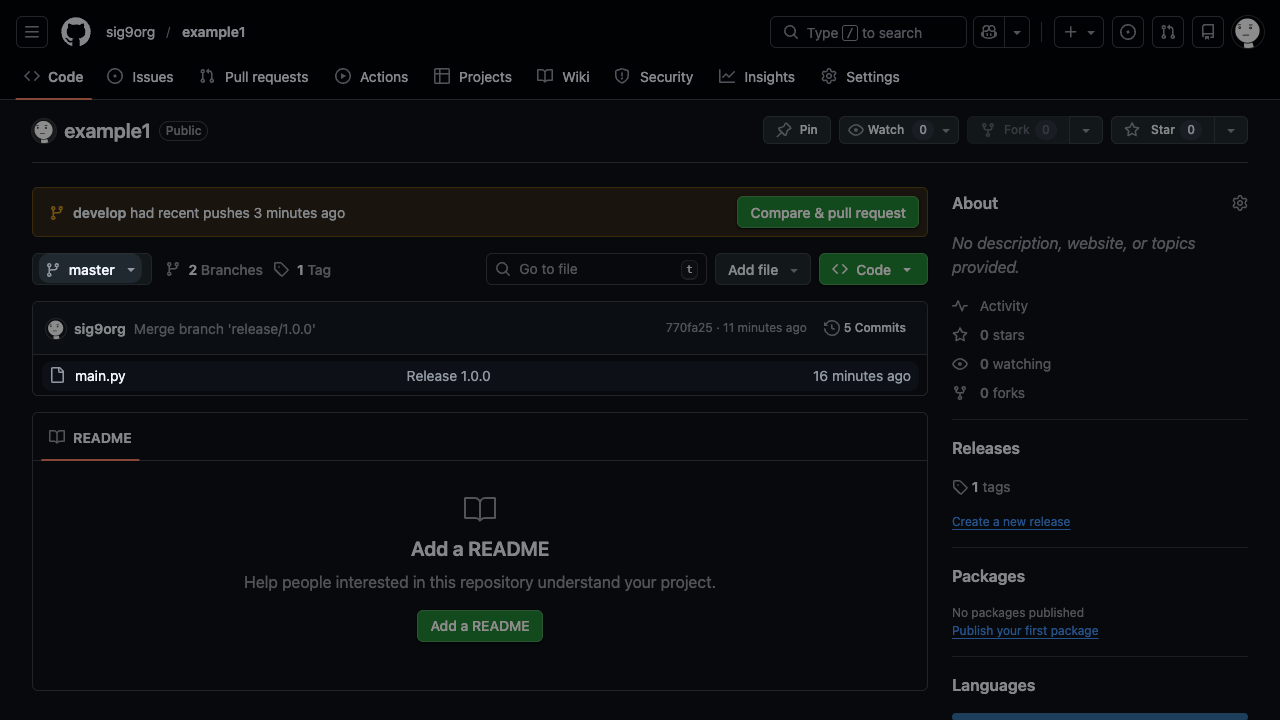Viewport: 1280px width, 720px height.
Task: Open the Insights tab
Action: 757,77
